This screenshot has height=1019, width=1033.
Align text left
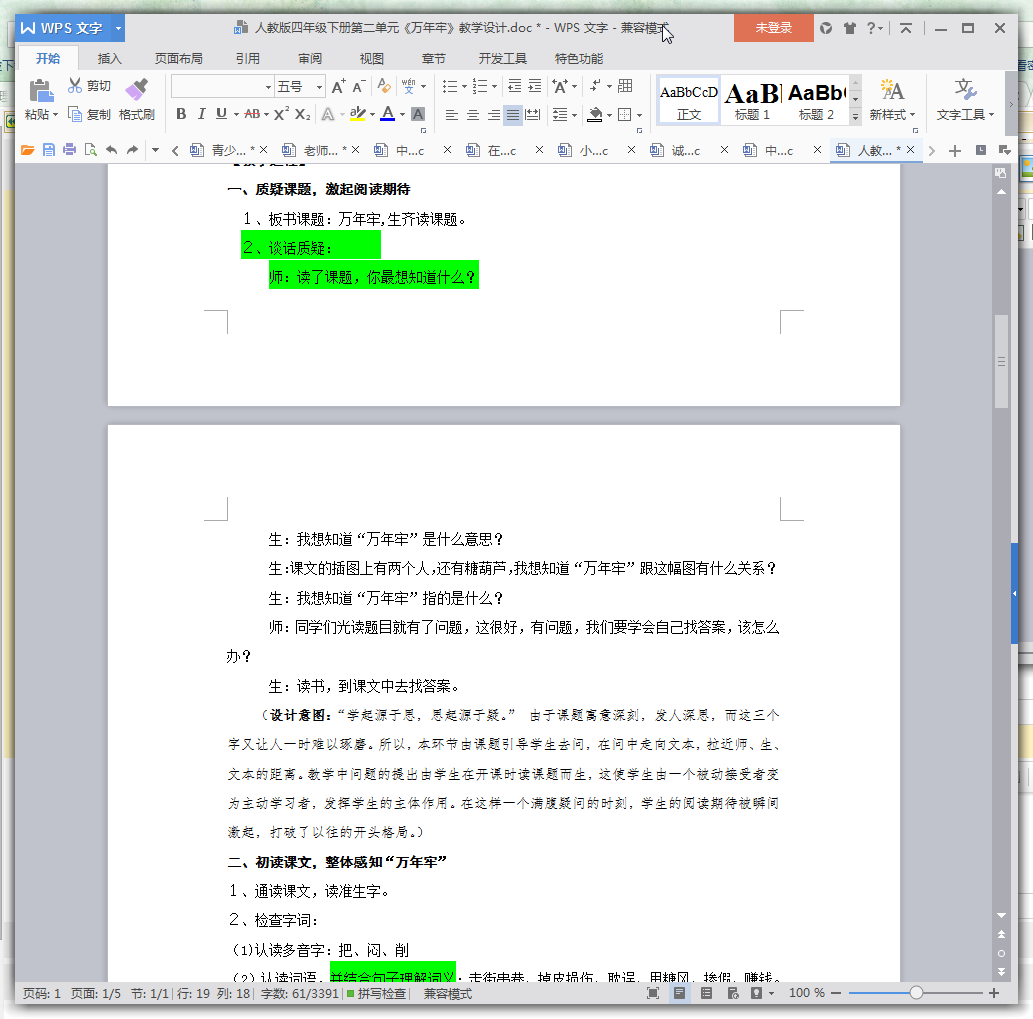(451, 115)
